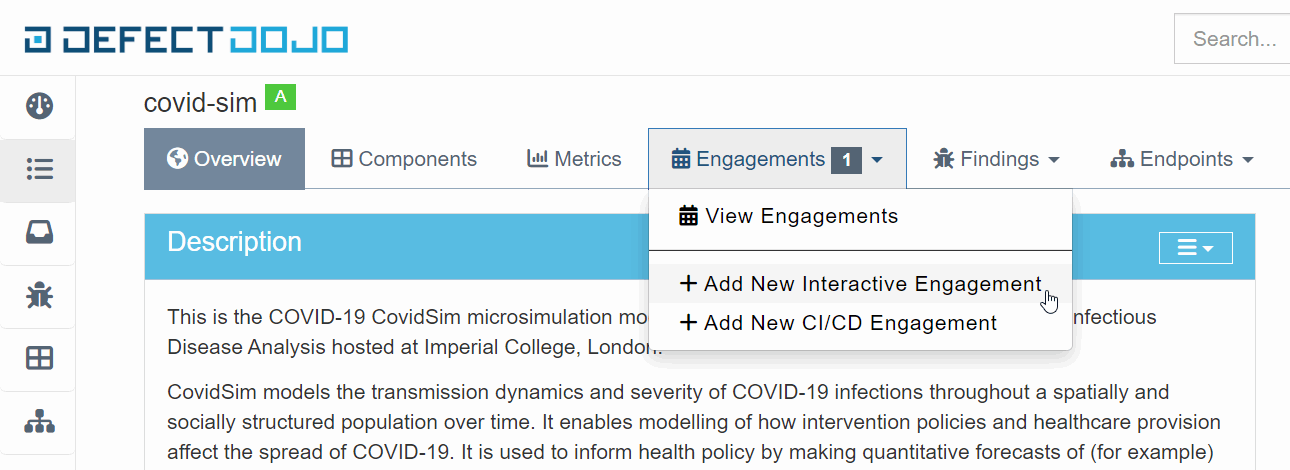Focus the Search input field

[1232, 39]
